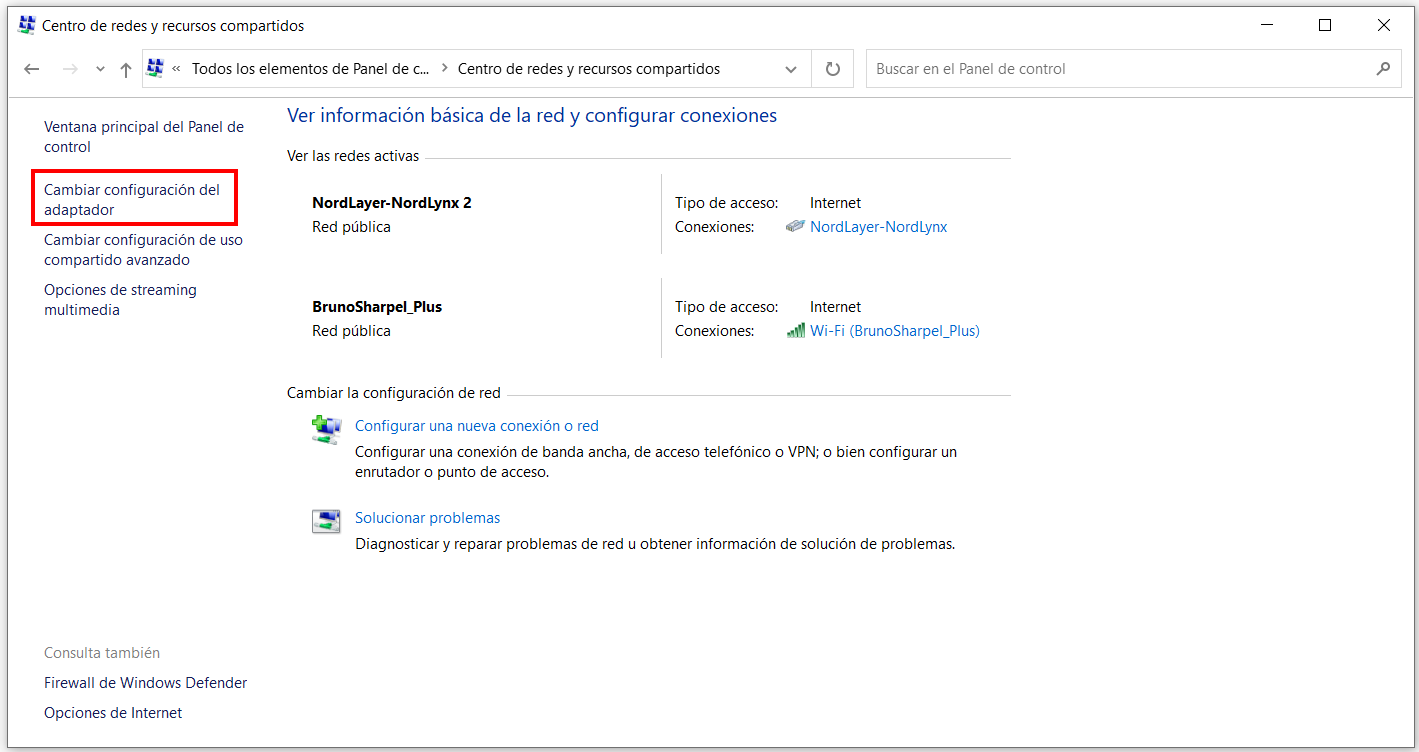This screenshot has height=752, width=1419.
Task: Click the search magnifier icon
Action: [1383, 68]
